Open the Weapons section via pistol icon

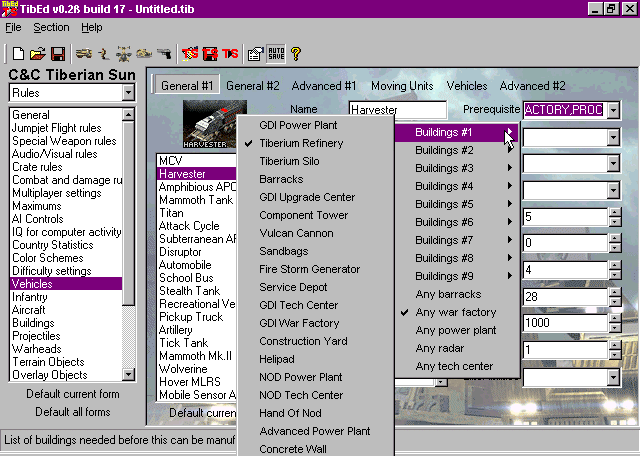coord(164,53)
